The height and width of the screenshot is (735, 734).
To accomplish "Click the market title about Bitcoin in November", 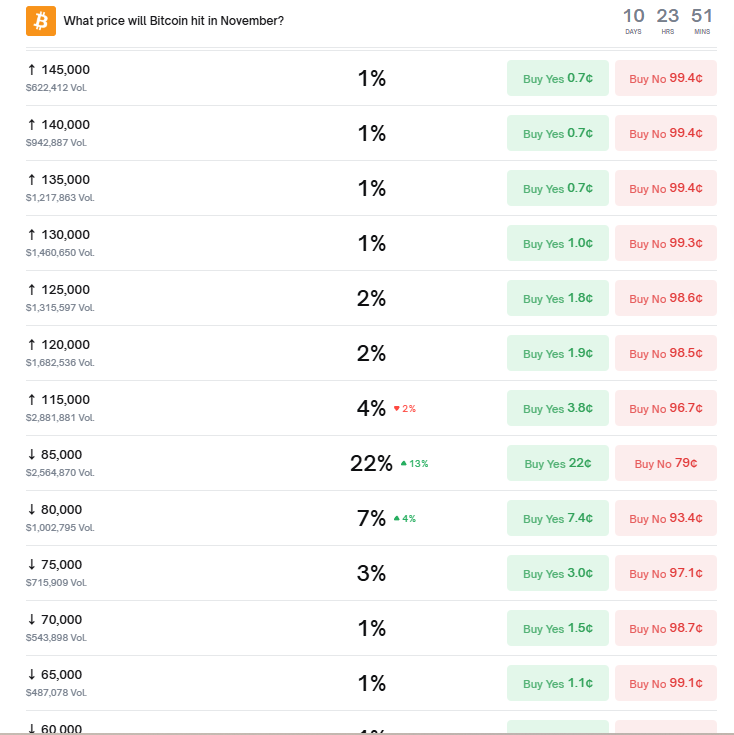I will pyautogui.click(x=173, y=20).
